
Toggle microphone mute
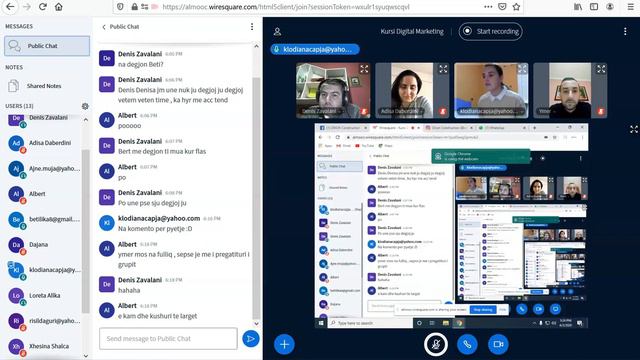pos(436,344)
